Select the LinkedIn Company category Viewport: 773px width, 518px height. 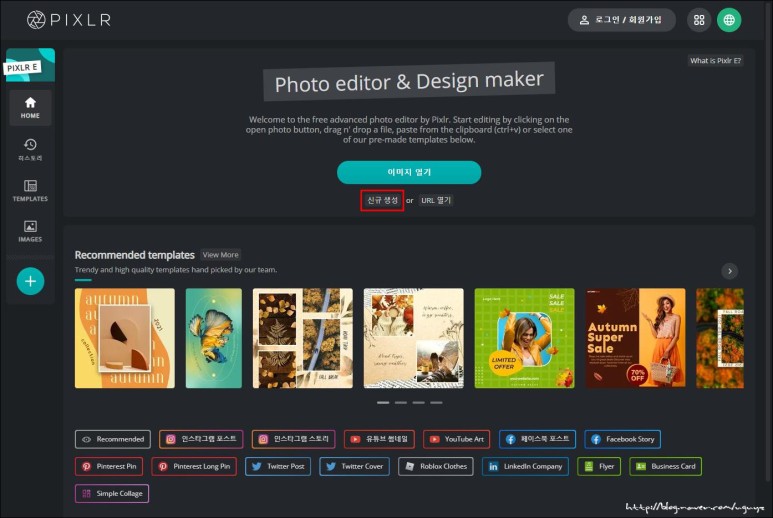coord(525,466)
